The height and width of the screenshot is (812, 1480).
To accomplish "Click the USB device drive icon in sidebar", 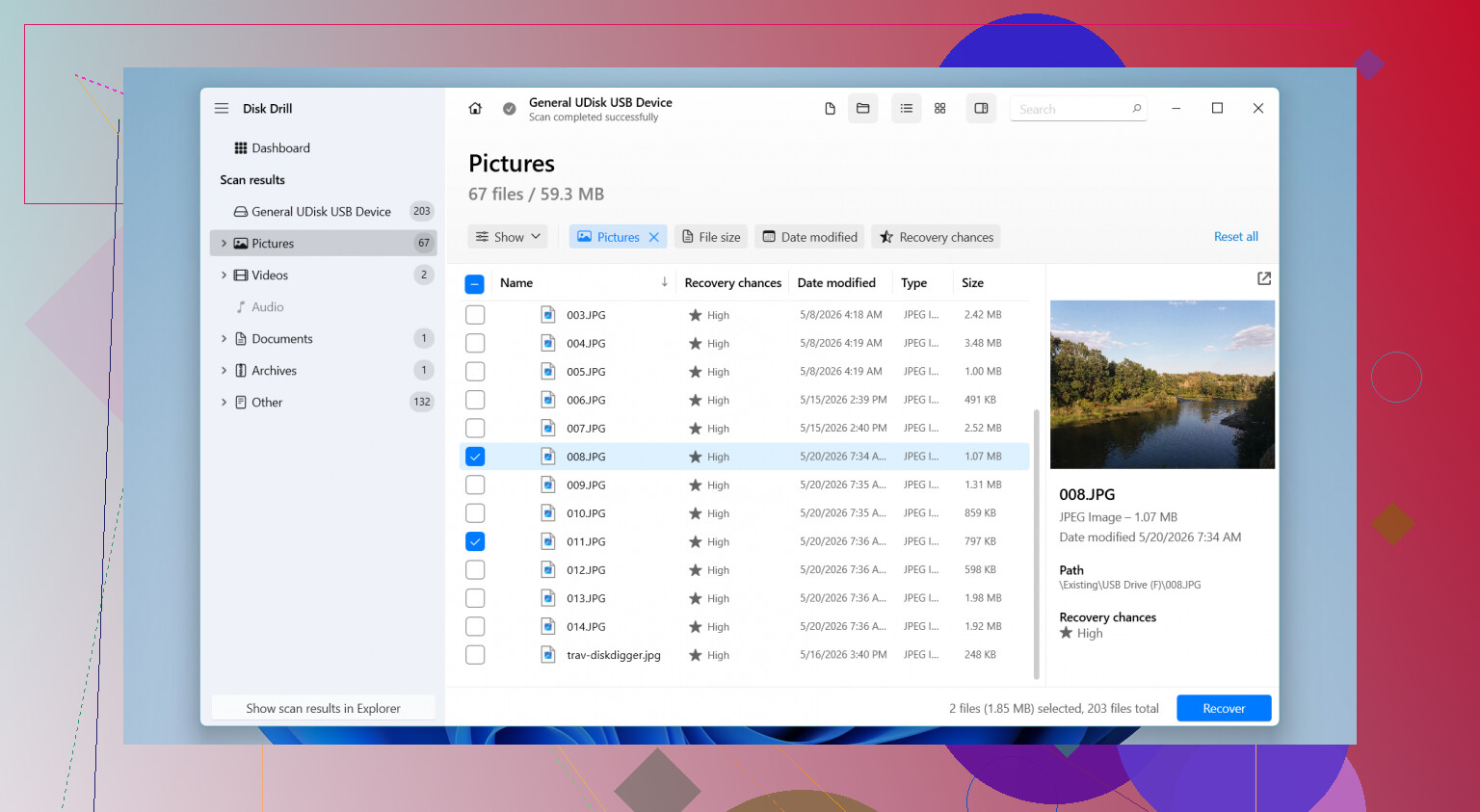I will coord(241,212).
